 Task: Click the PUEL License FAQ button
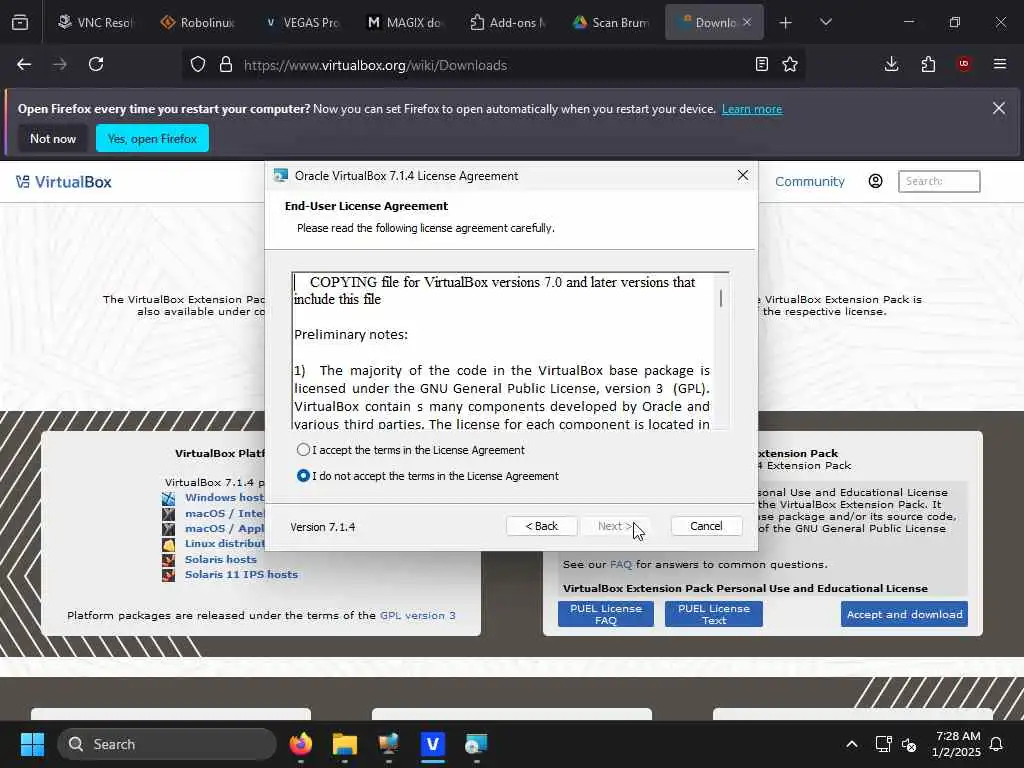[605, 614]
